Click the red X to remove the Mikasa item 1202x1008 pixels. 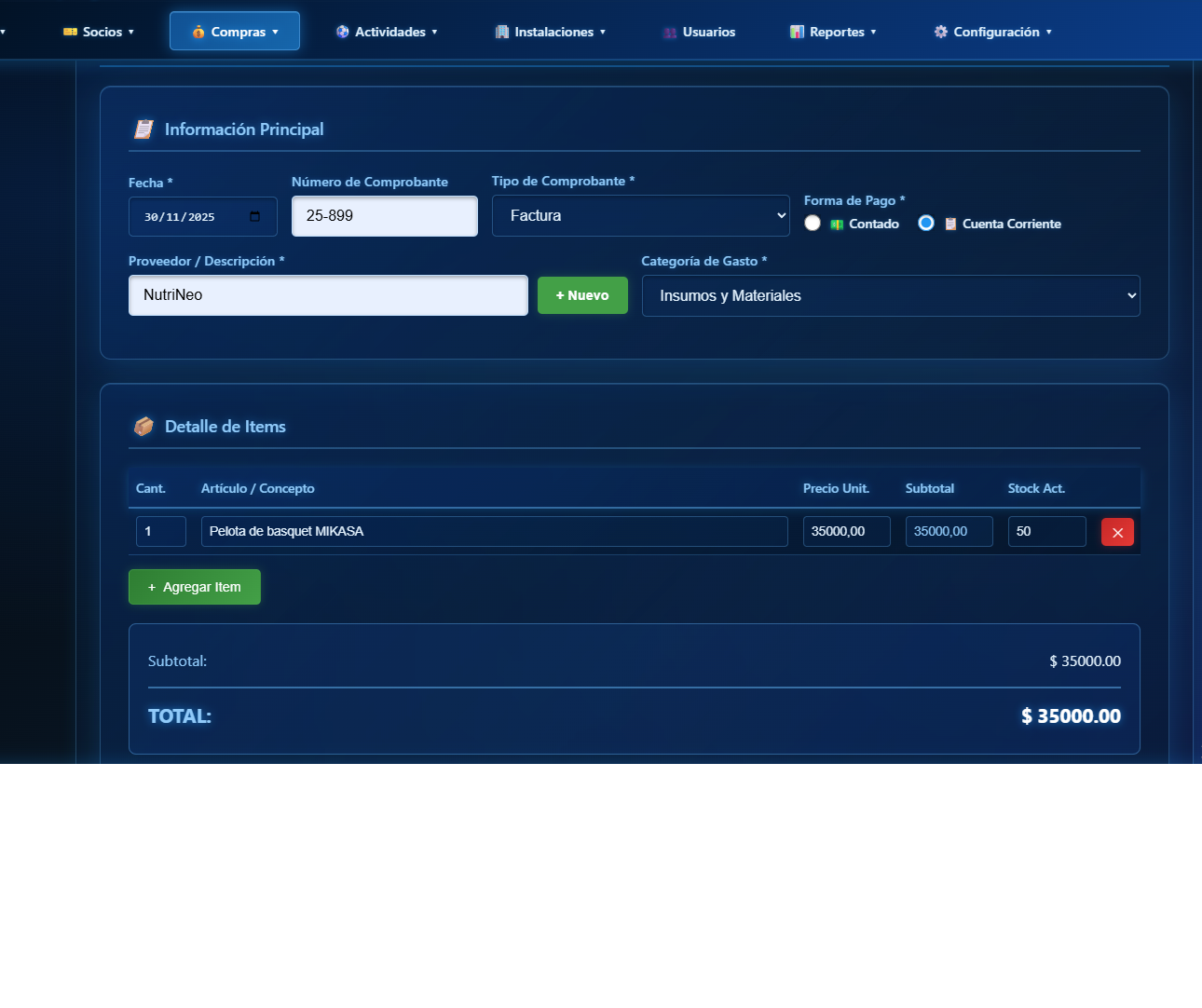1117,531
